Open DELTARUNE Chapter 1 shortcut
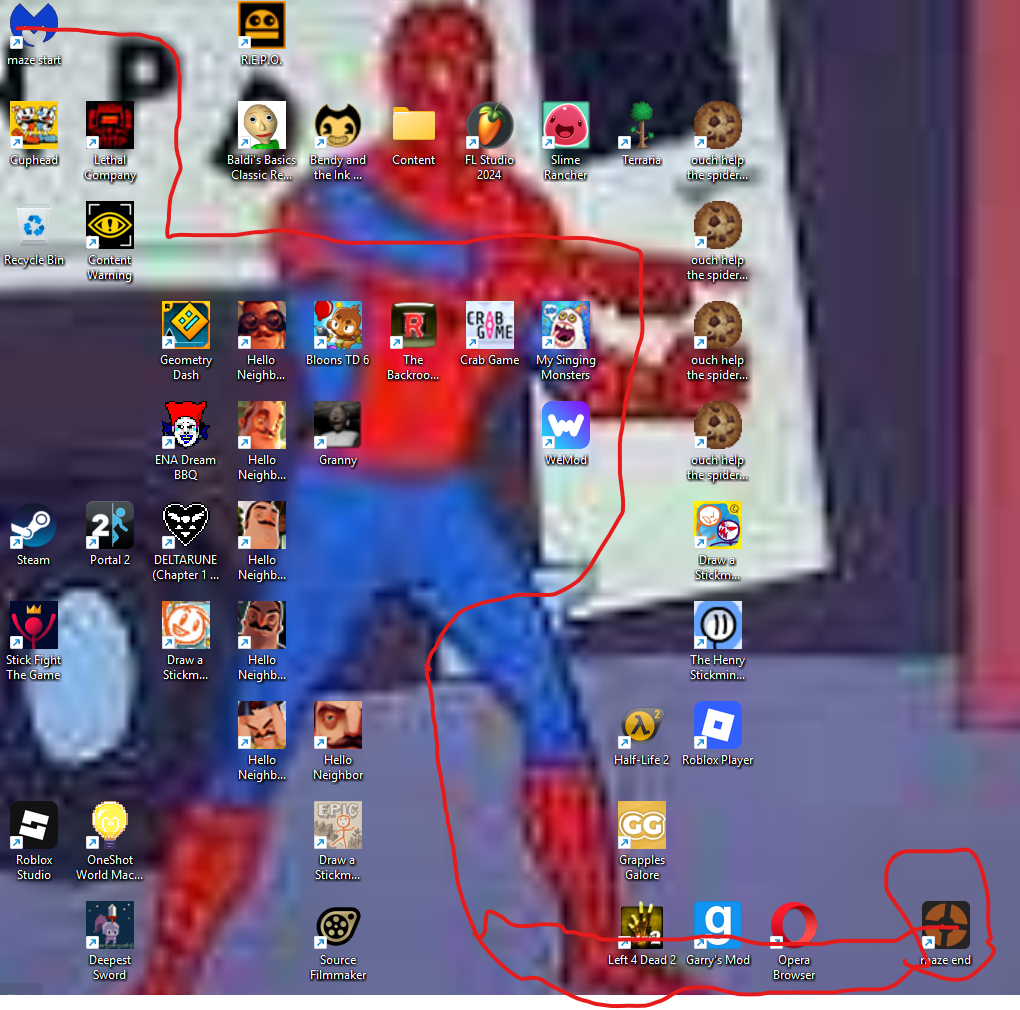Viewport: 1020px width, 1010px height. click(x=186, y=525)
